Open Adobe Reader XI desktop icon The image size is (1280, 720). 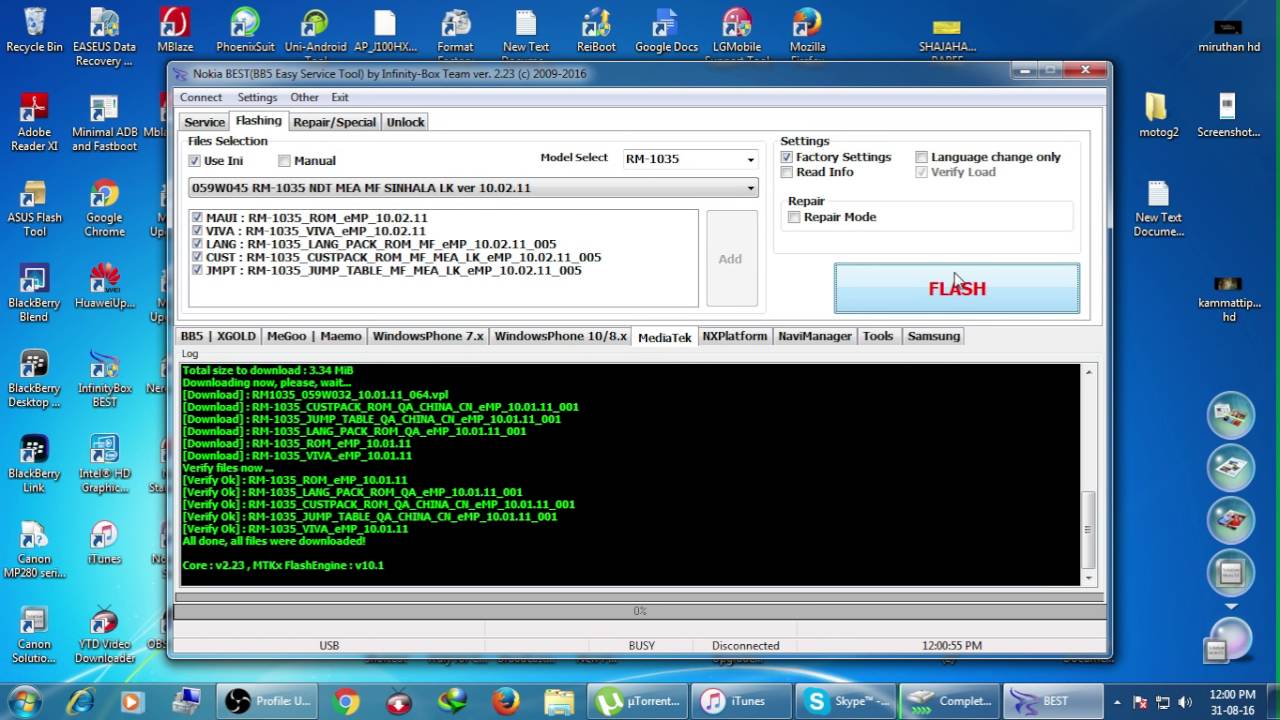click(34, 122)
